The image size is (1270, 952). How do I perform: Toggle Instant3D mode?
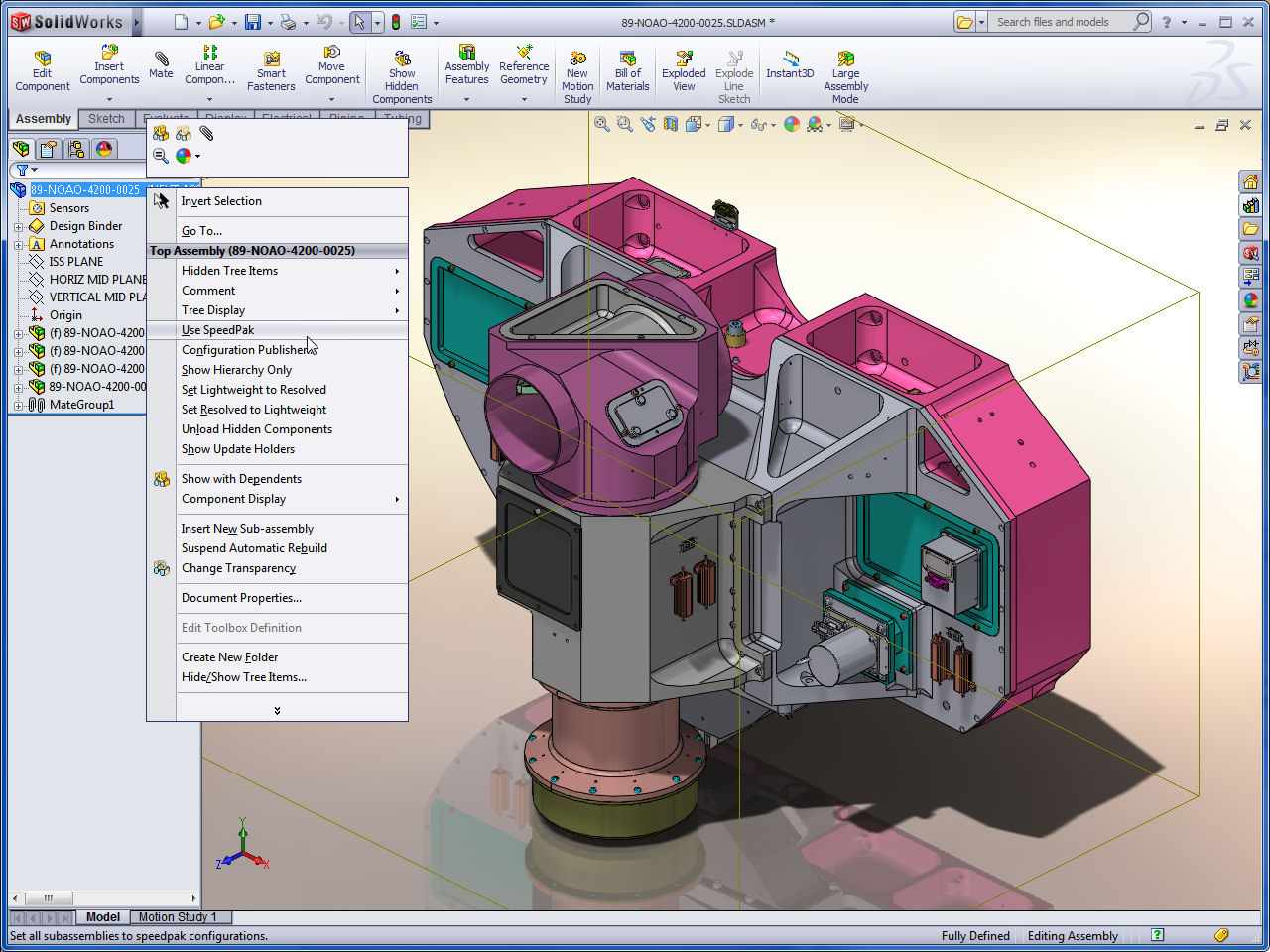click(x=790, y=65)
